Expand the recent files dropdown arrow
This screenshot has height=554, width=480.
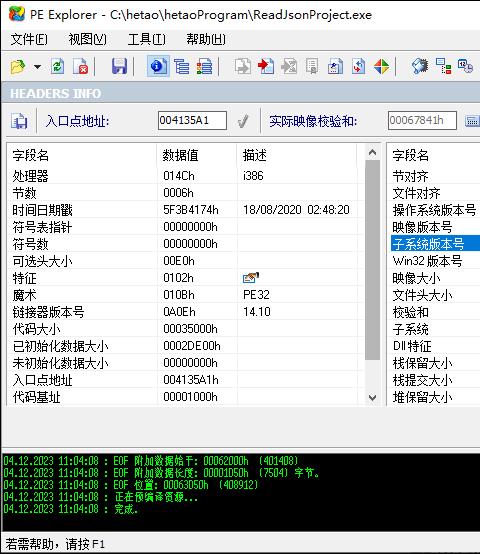(x=37, y=66)
